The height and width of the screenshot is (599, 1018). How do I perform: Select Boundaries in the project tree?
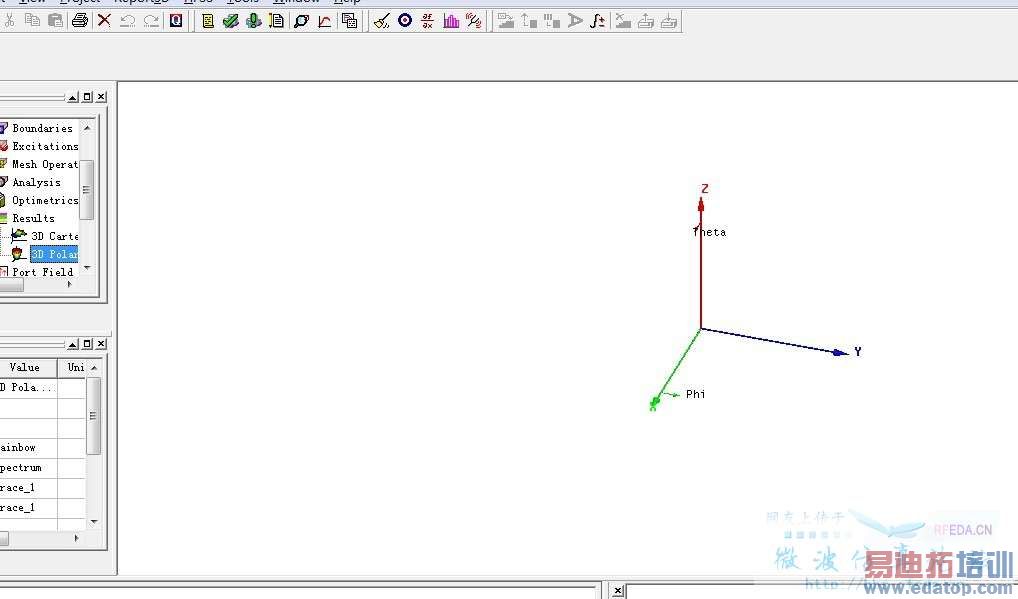tap(42, 128)
